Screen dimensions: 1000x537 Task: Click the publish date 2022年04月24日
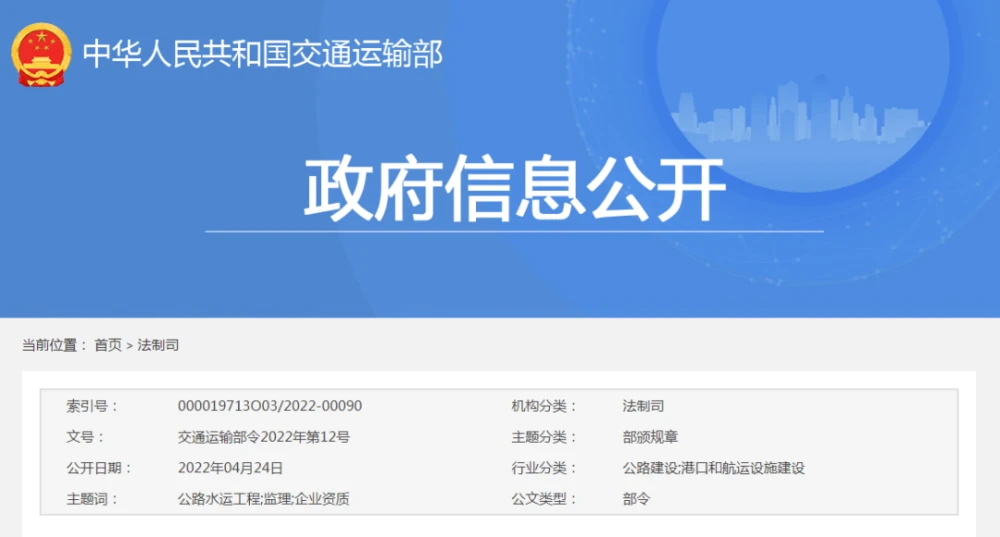[230, 467]
